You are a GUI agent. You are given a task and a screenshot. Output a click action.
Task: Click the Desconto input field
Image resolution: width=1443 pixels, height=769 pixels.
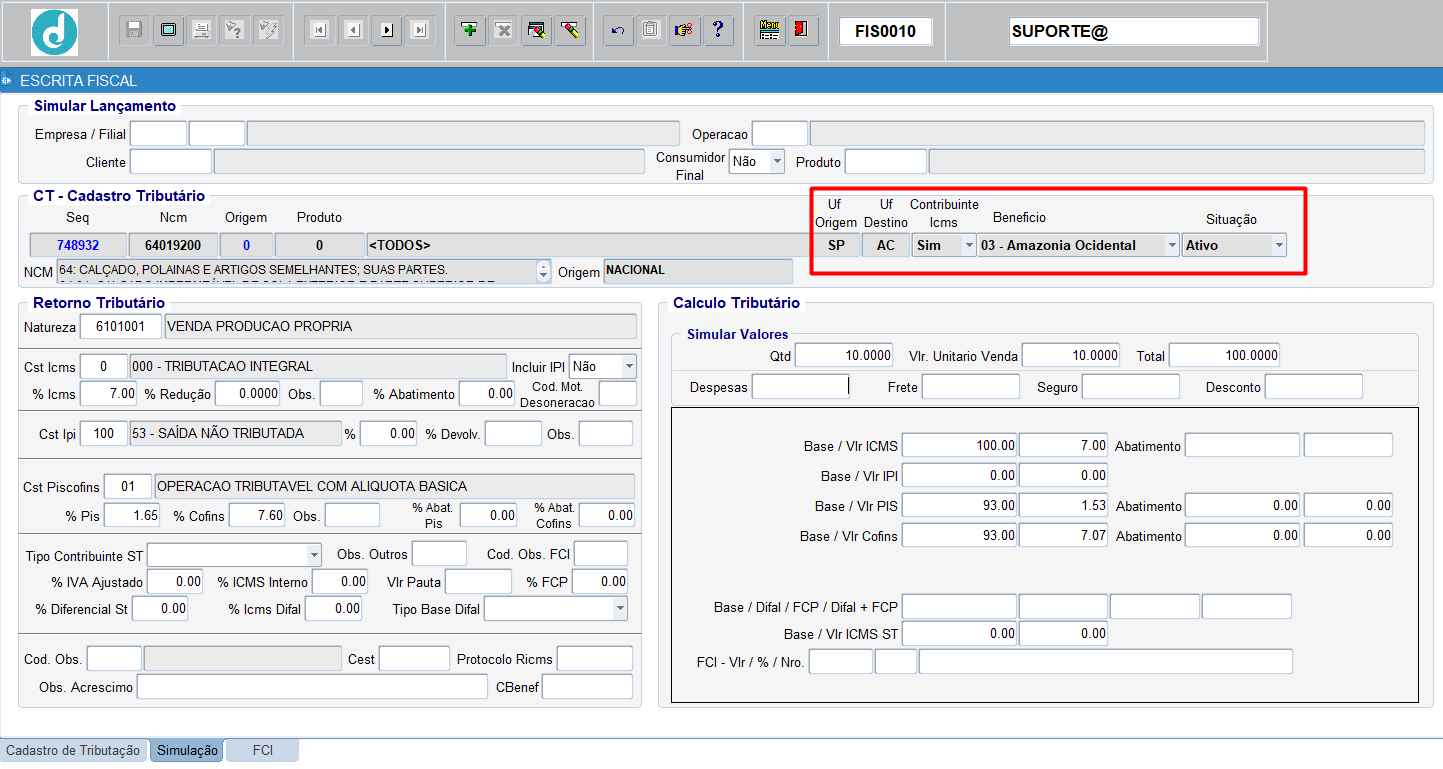1314,387
